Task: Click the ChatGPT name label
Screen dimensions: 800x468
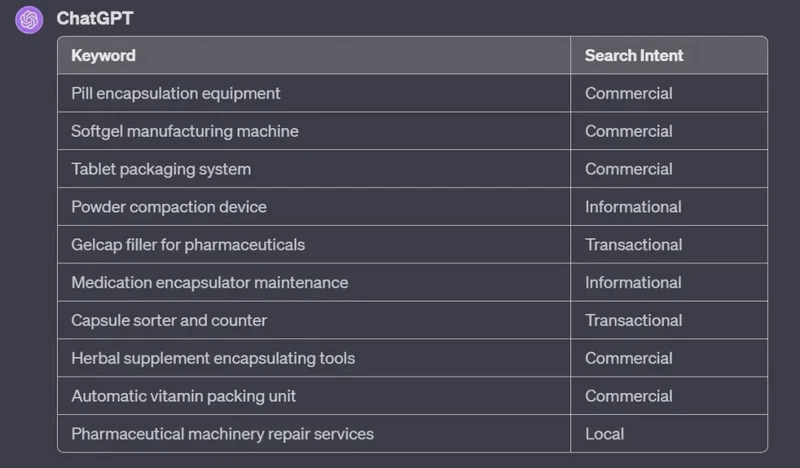Action: pos(95,19)
